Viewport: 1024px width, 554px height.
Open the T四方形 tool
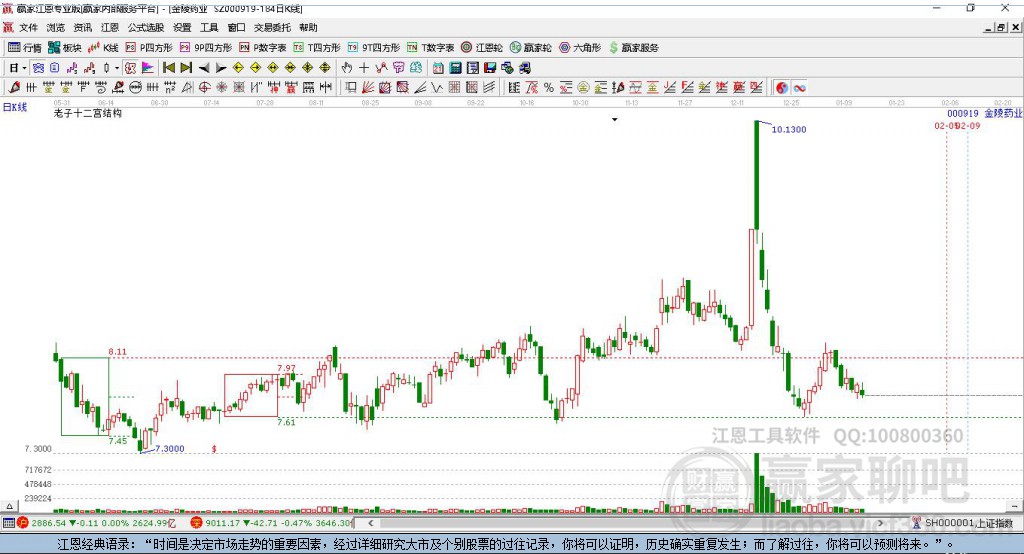point(317,48)
